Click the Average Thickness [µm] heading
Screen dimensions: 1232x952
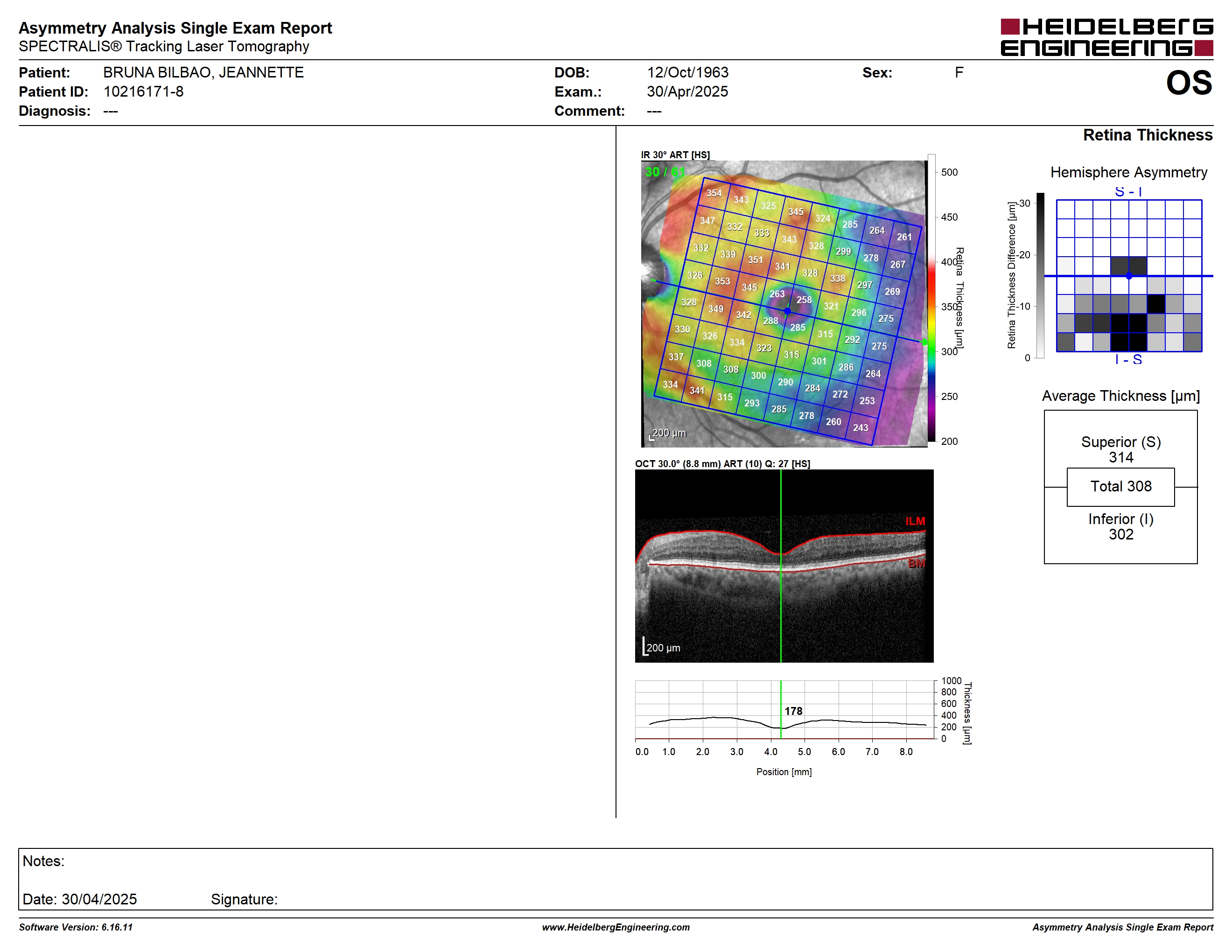tap(1121, 397)
